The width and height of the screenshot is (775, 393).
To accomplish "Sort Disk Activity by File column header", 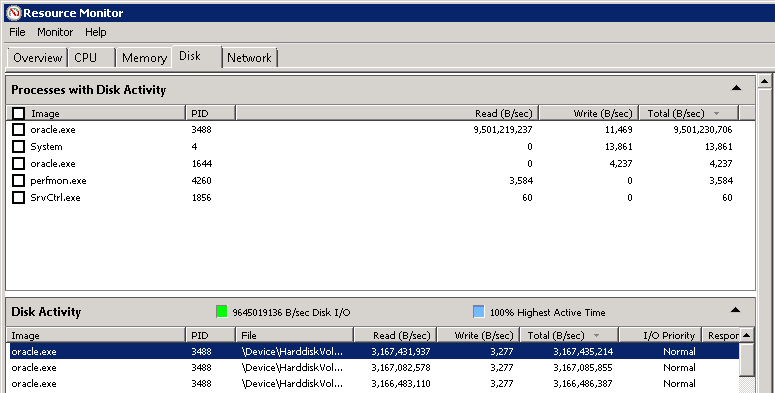I will coord(295,335).
